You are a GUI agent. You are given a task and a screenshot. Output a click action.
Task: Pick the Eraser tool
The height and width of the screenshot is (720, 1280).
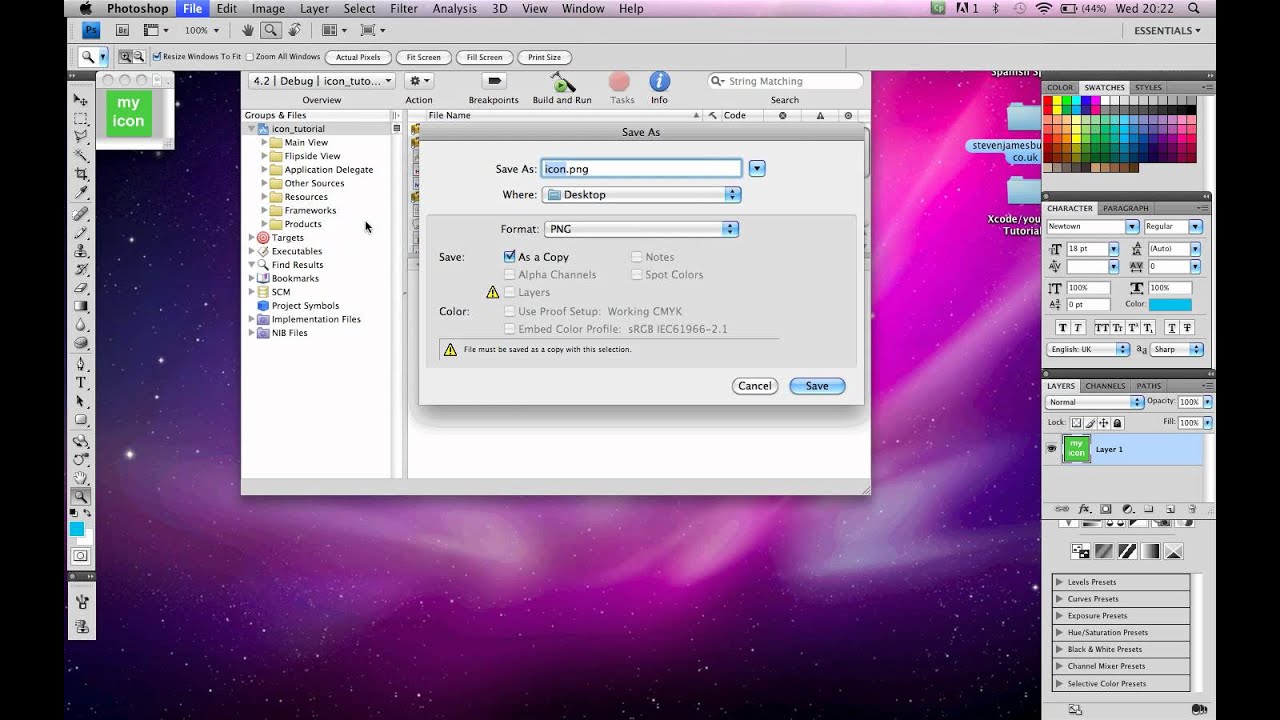point(81,288)
